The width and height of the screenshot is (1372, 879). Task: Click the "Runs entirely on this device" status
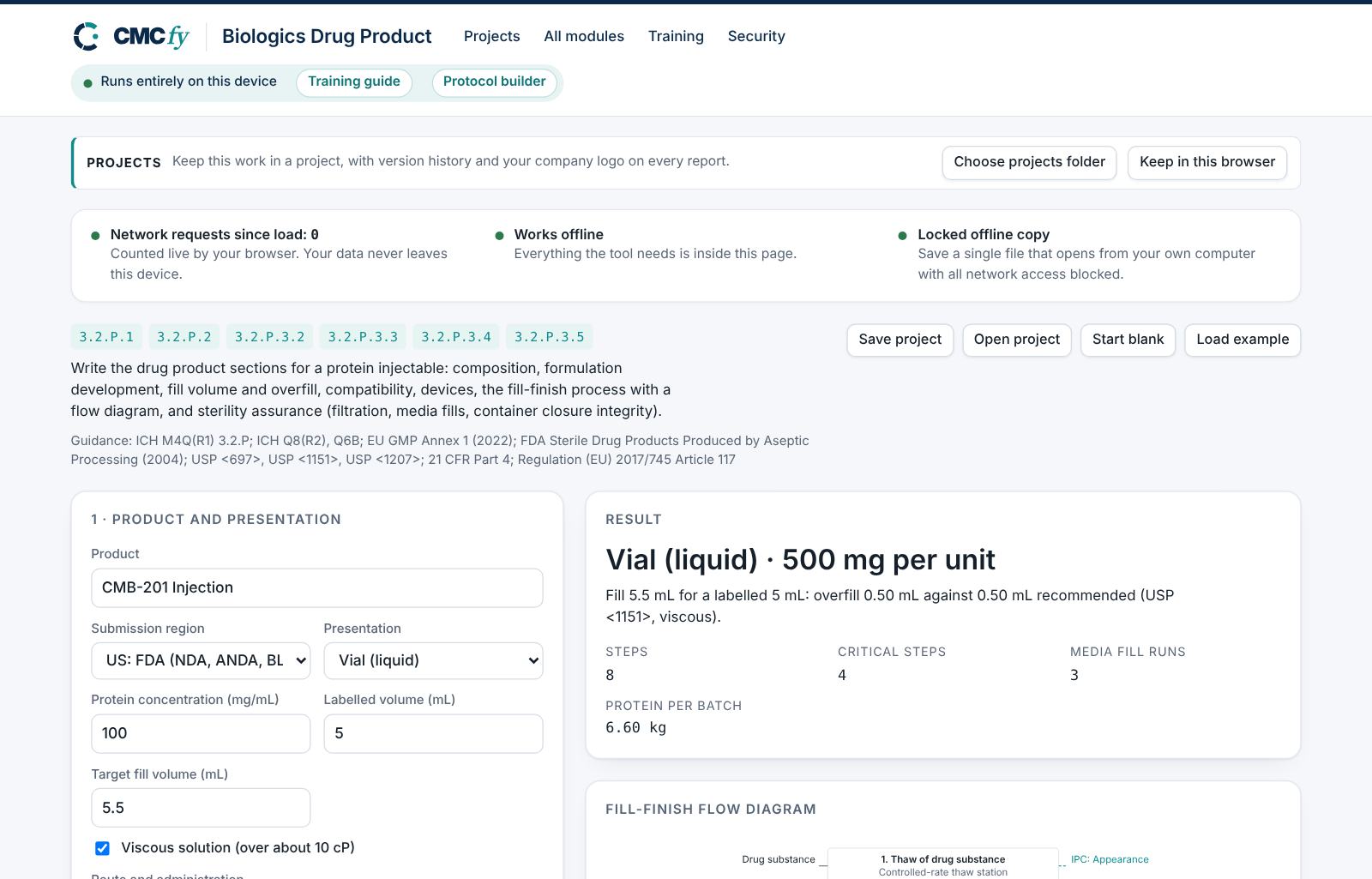[x=189, y=81]
